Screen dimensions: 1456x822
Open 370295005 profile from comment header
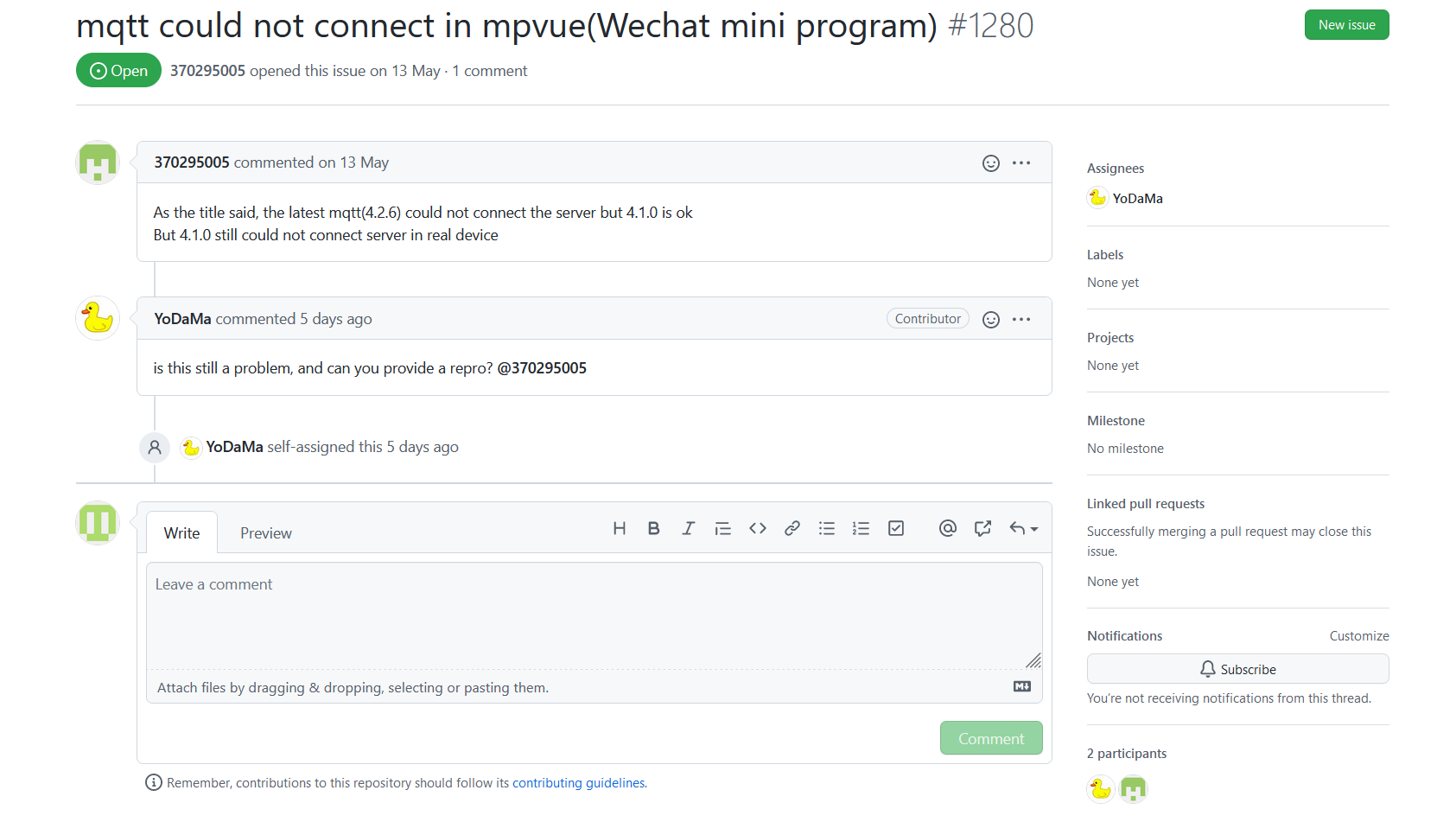coord(192,162)
